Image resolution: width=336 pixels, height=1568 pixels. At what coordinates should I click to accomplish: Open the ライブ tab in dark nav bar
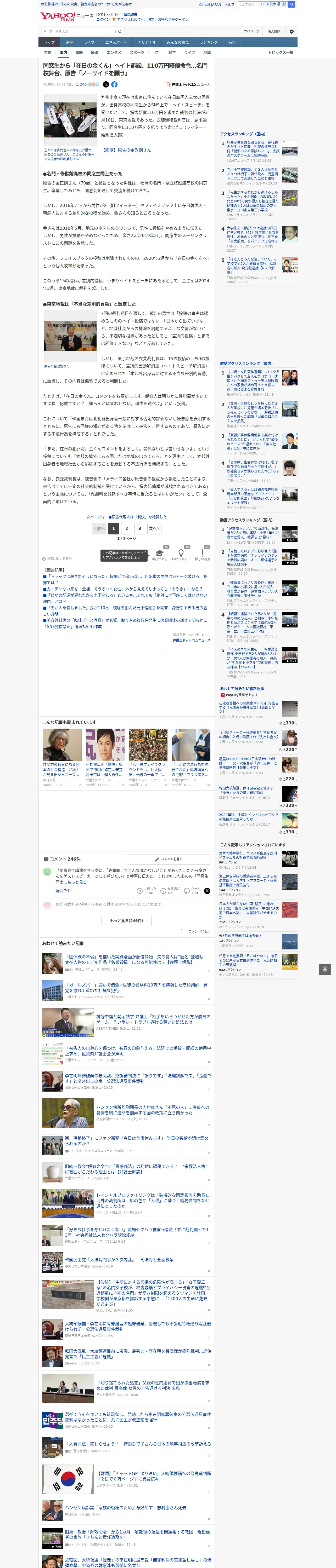tap(89, 43)
